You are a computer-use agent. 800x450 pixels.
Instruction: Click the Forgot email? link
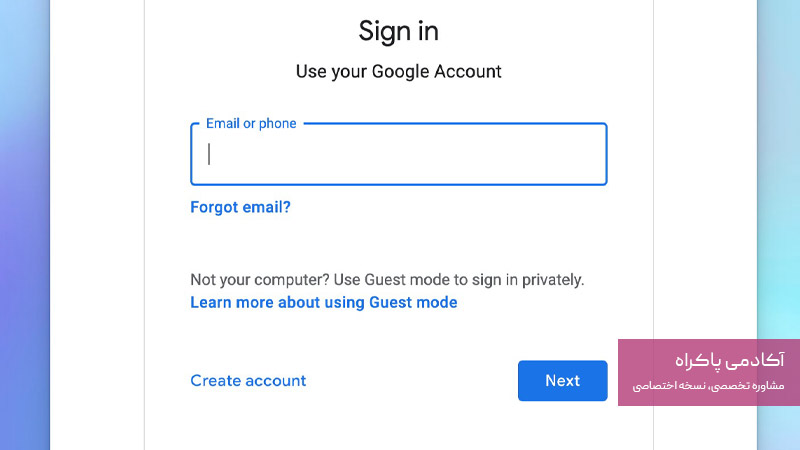240,208
